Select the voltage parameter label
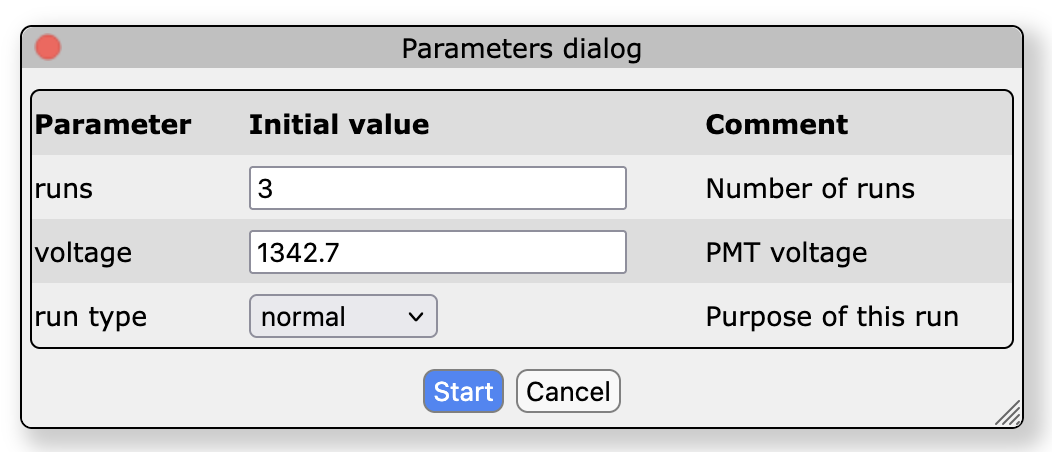Image resolution: width=1052 pixels, height=452 pixels. (x=83, y=253)
